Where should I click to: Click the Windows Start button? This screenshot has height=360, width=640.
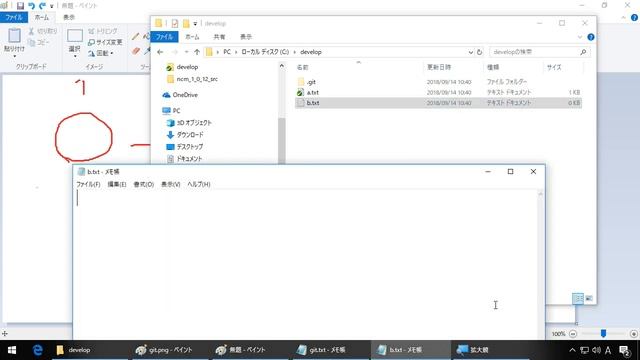(12, 350)
